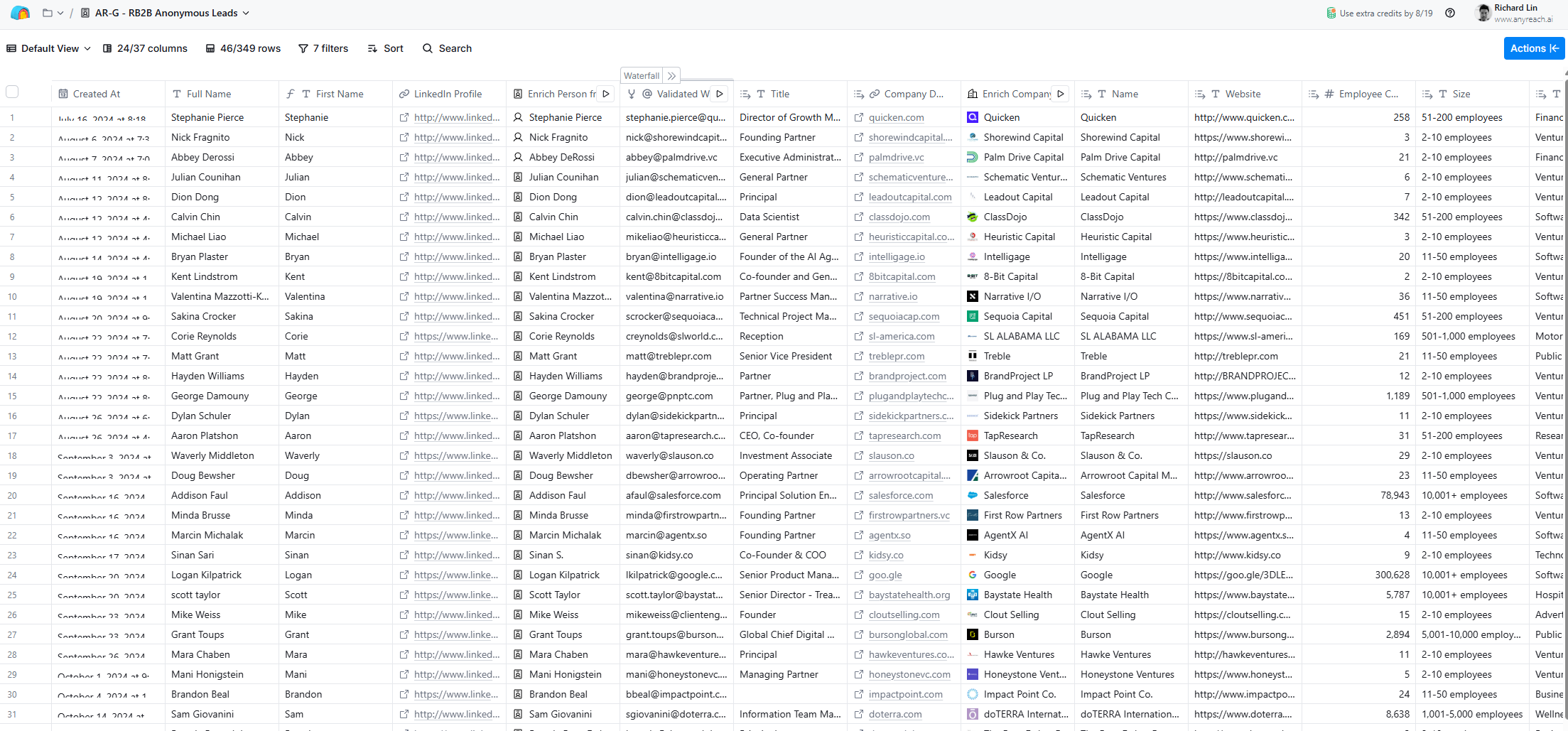The image size is (1568, 731).
Task: Tick the select-all rows checkbox
Action: pos(12,92)
